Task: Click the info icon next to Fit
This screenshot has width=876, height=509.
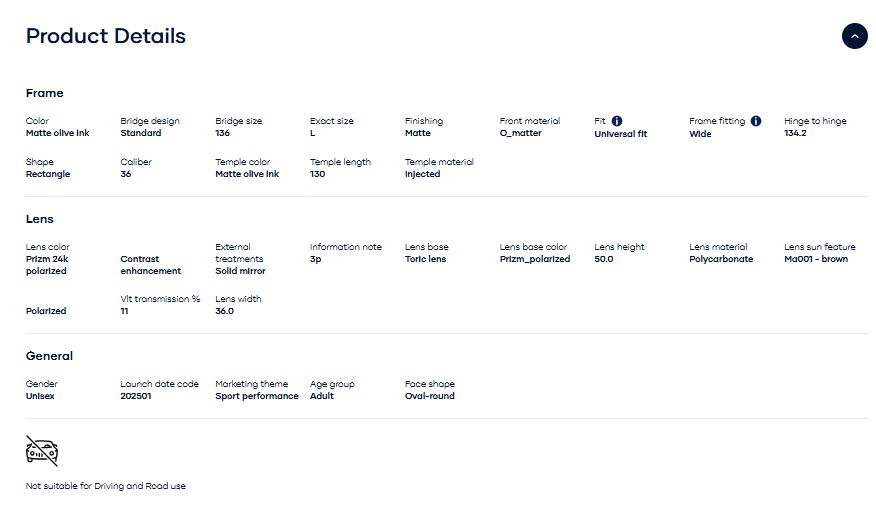Action: [x=617, y=121]
